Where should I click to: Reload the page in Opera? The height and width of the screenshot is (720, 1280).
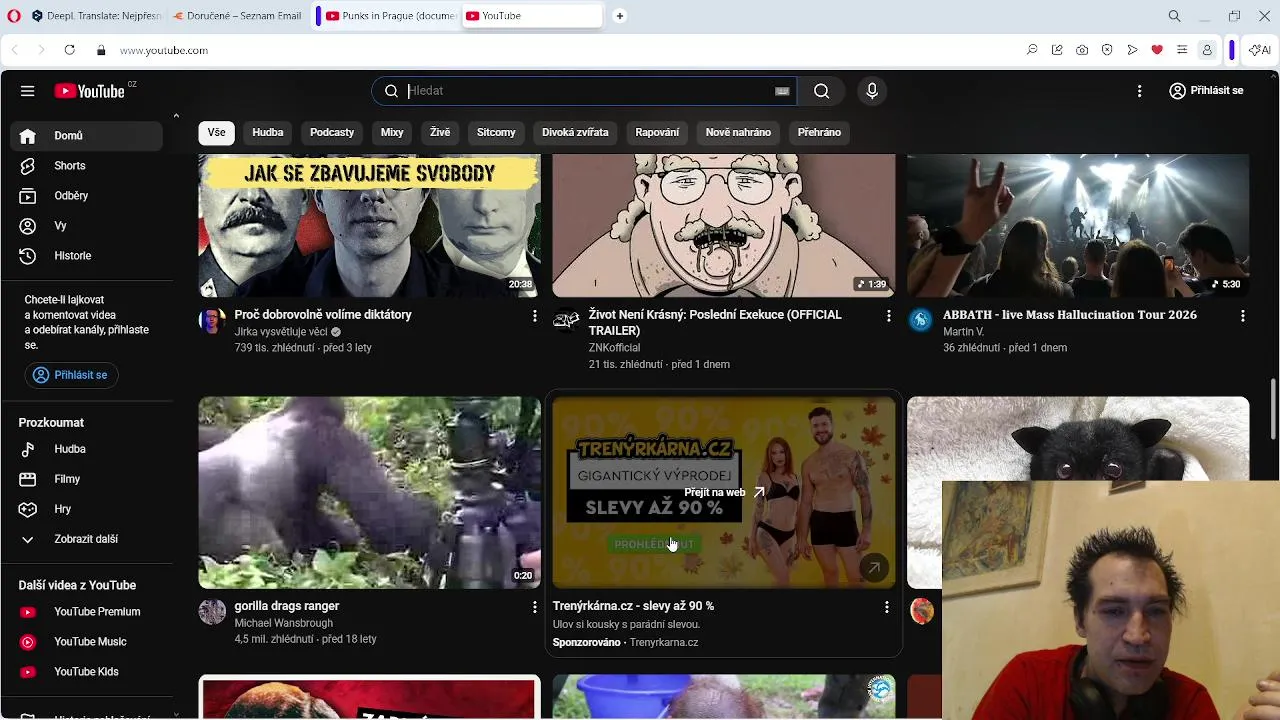[69, 50]
